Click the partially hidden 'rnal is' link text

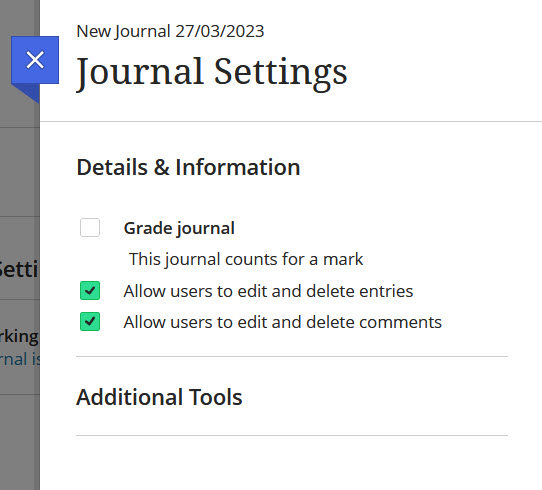pyautogui.click(x=20, y=359)
